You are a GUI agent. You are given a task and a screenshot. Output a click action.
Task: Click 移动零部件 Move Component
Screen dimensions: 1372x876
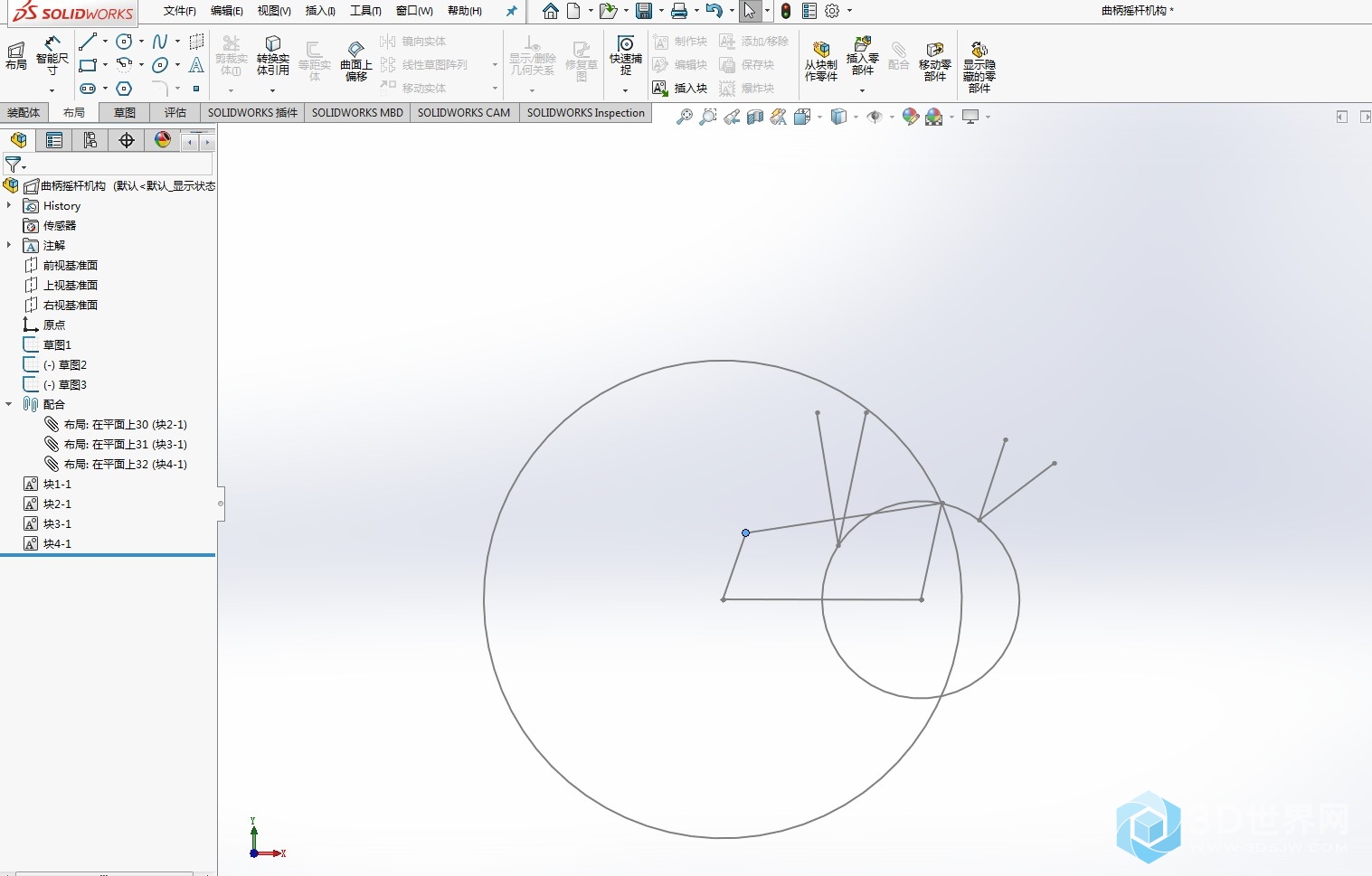[x=935, y=61]
